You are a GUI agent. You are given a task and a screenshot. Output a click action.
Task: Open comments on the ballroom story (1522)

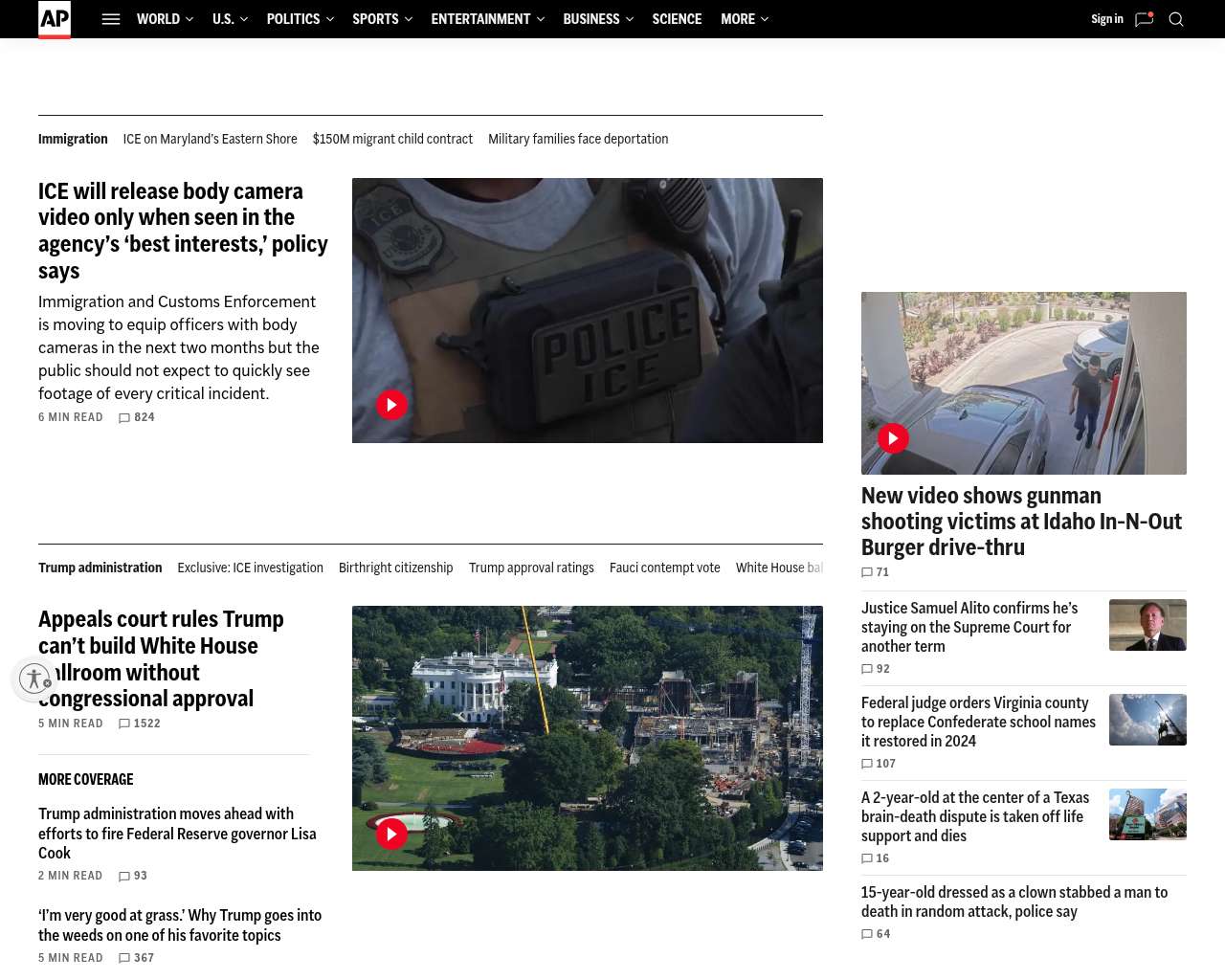point(140,724)
